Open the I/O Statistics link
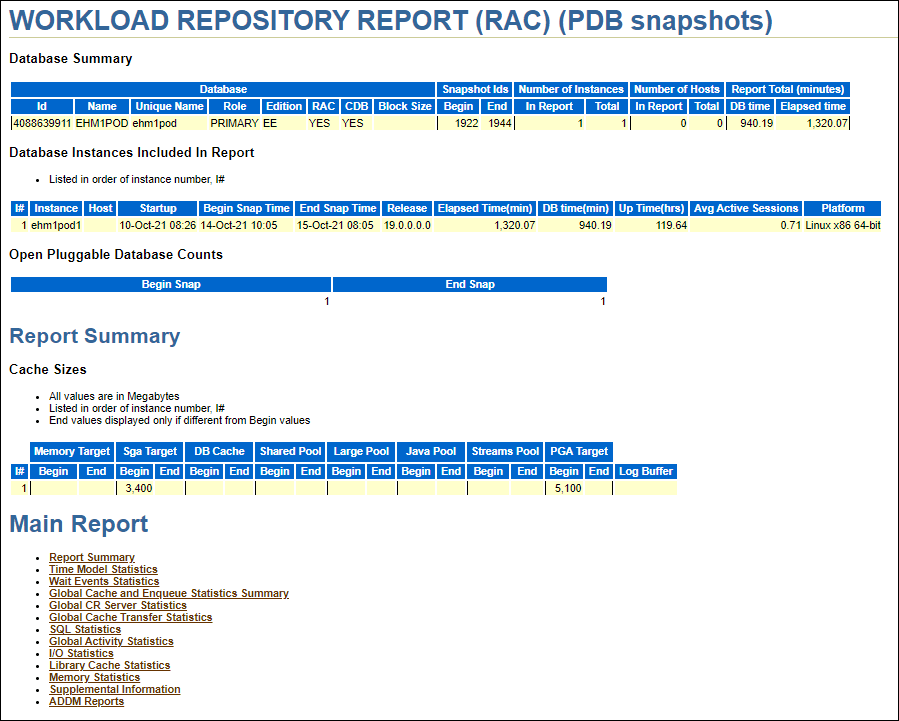This screenshot has height=721, width=899. point(81,653)
